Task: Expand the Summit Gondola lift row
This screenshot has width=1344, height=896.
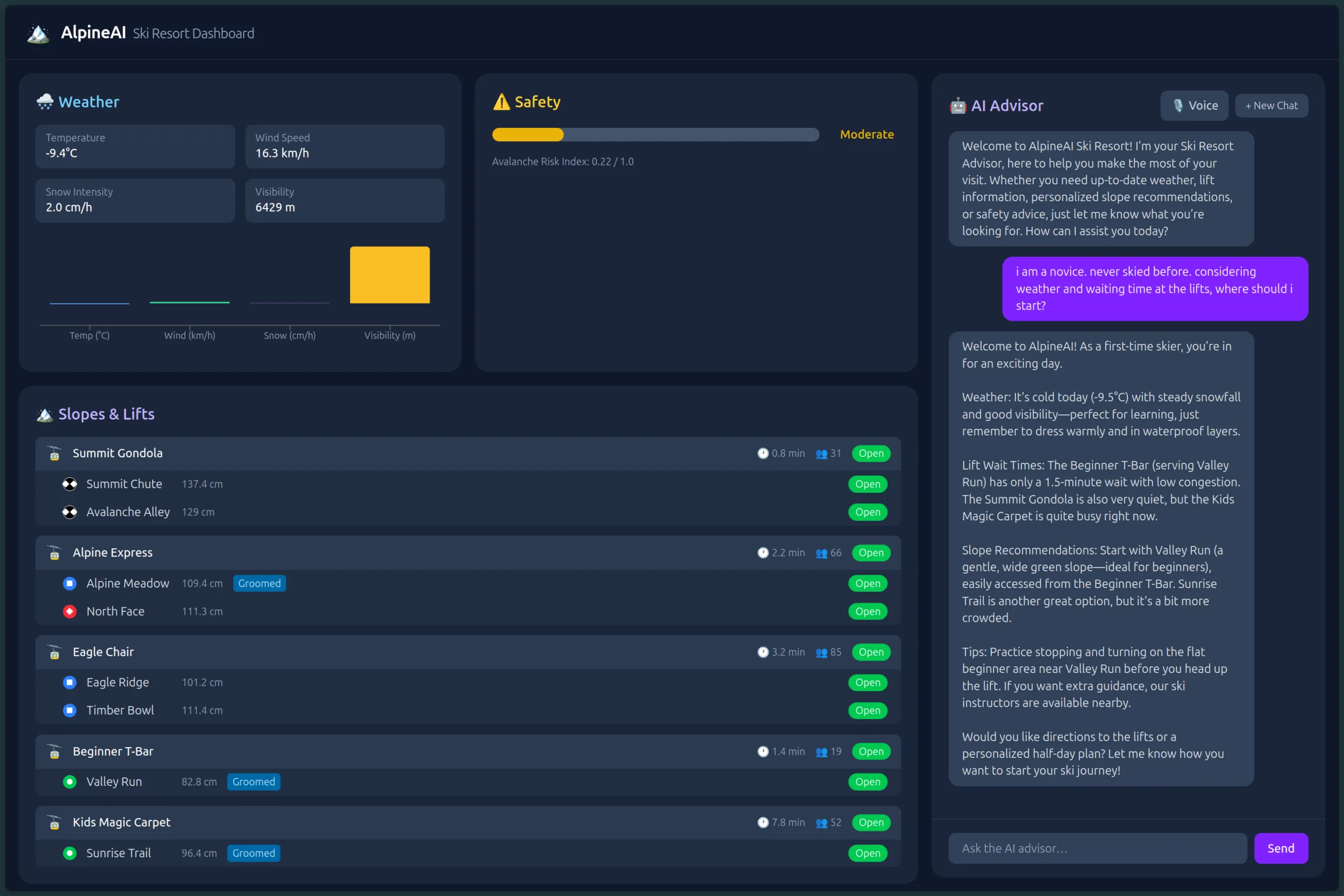Action: (x=468, y=454)
